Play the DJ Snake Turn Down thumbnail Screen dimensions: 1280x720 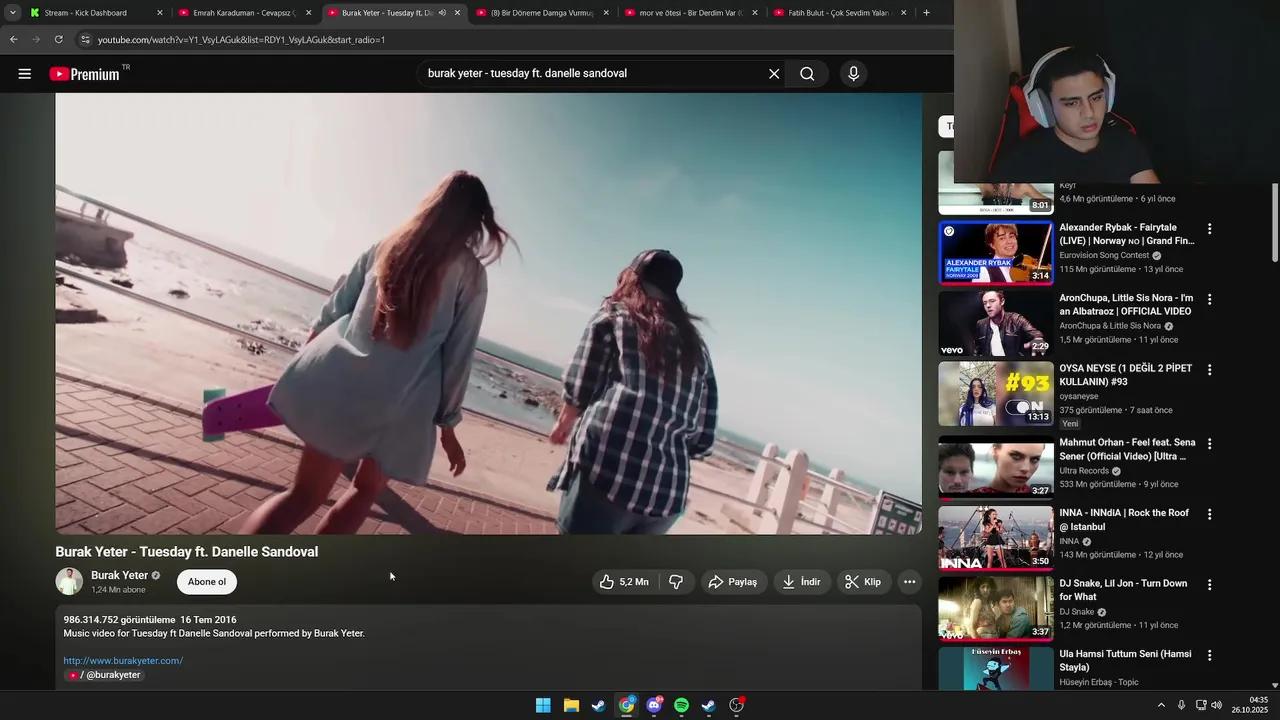point(996,609)
